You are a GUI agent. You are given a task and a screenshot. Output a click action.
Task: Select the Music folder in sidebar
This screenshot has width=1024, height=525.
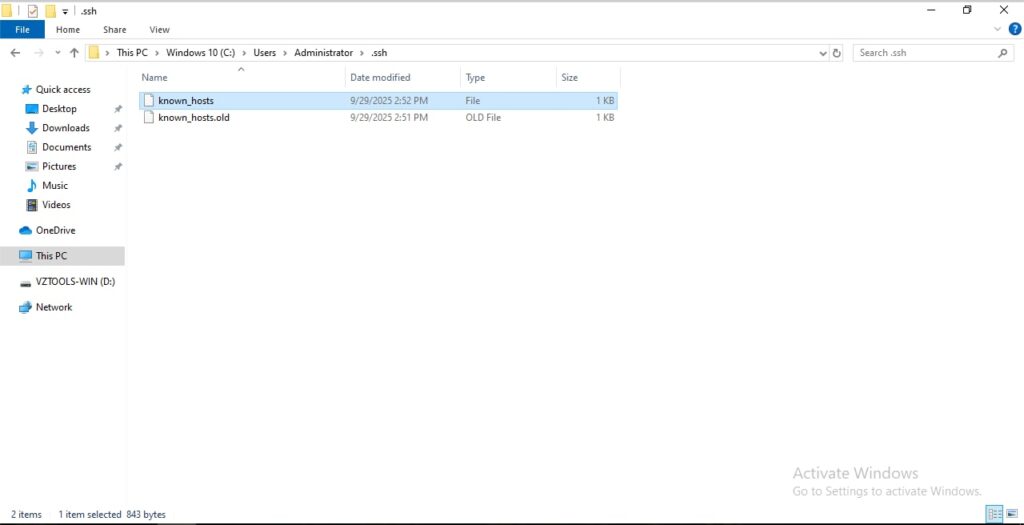point(55,185)
